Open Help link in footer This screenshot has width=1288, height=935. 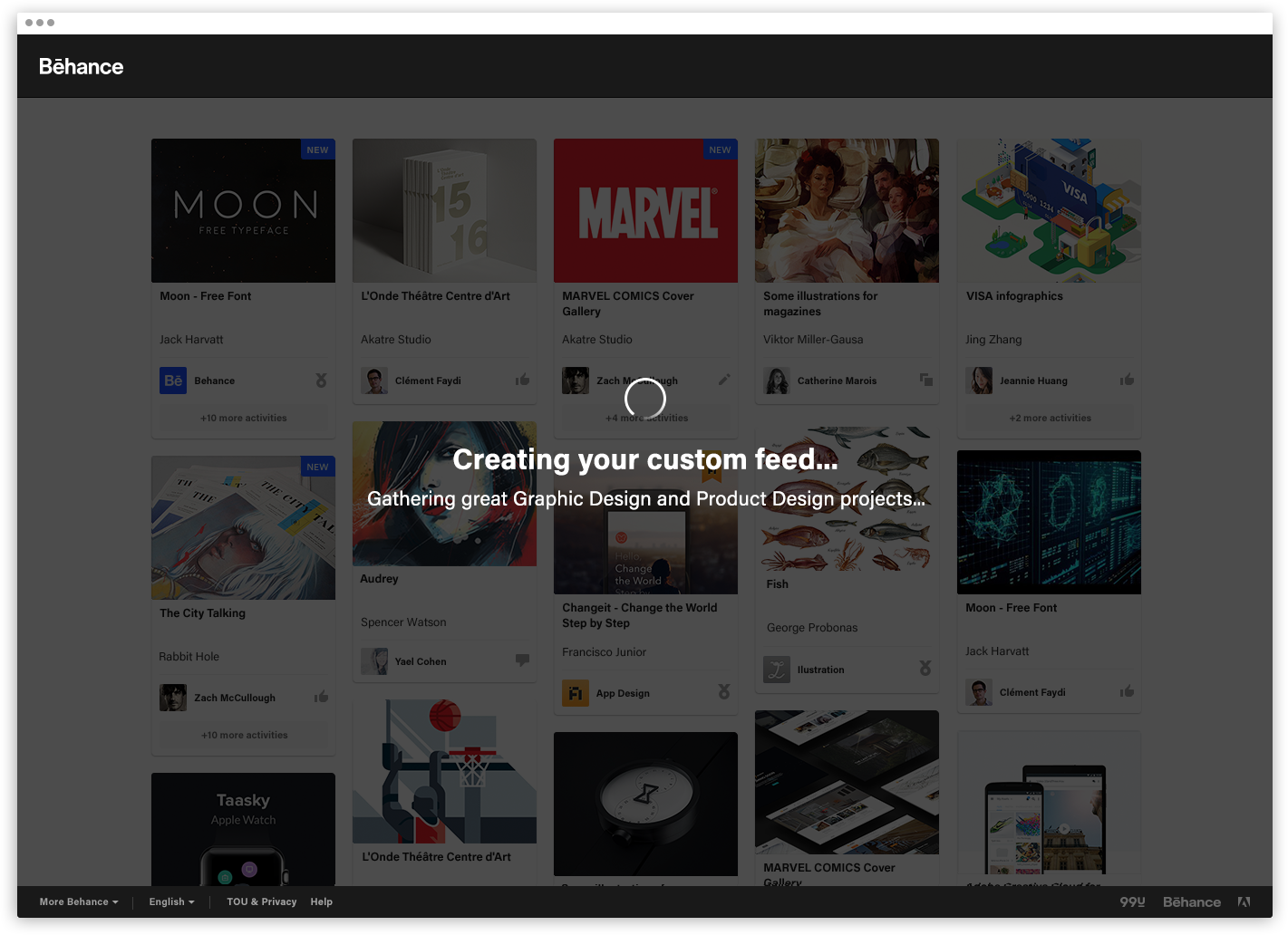(322, 901)
